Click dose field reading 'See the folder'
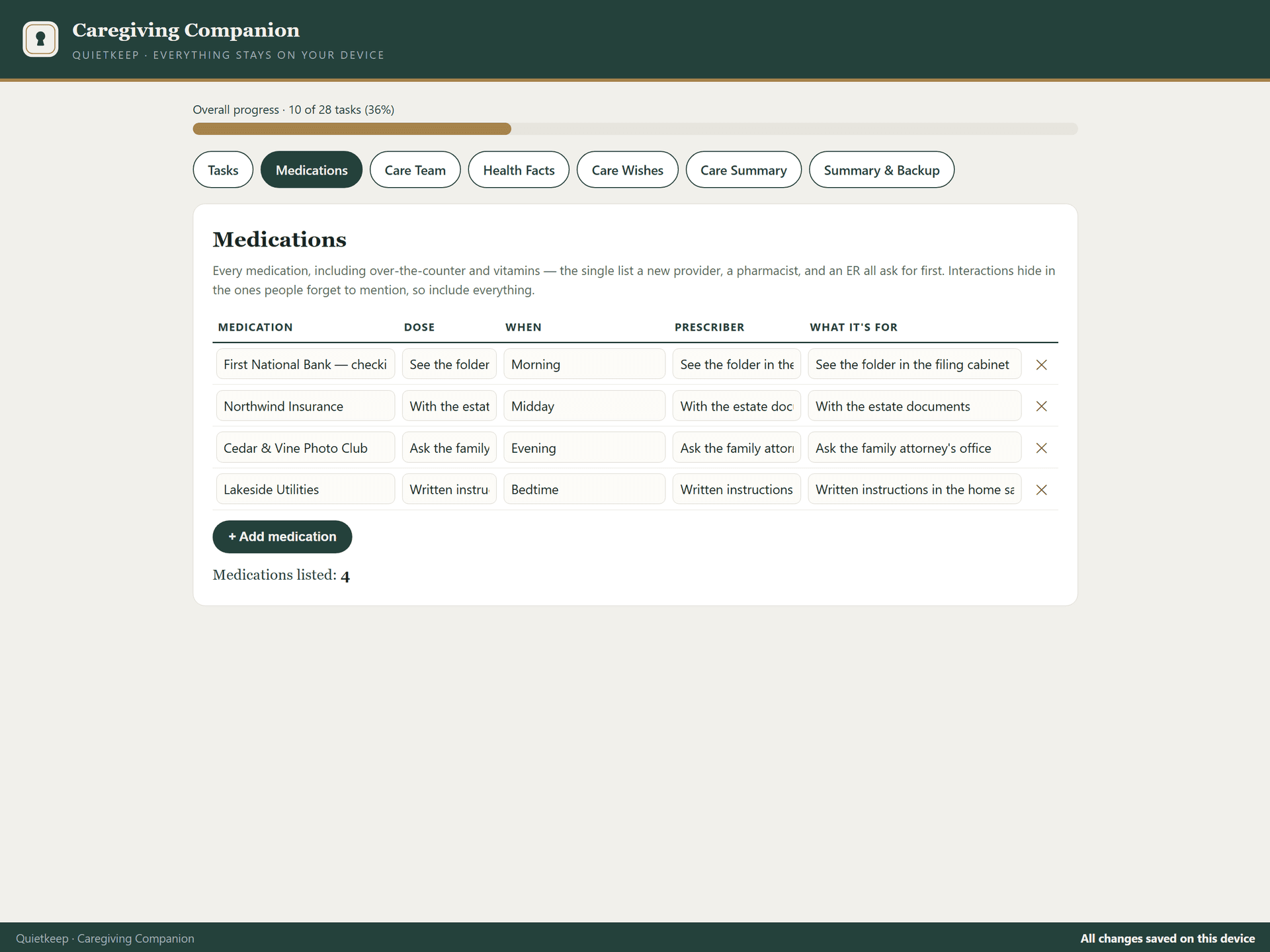Viewport: 1270px width, 952px height. (449, 364)
